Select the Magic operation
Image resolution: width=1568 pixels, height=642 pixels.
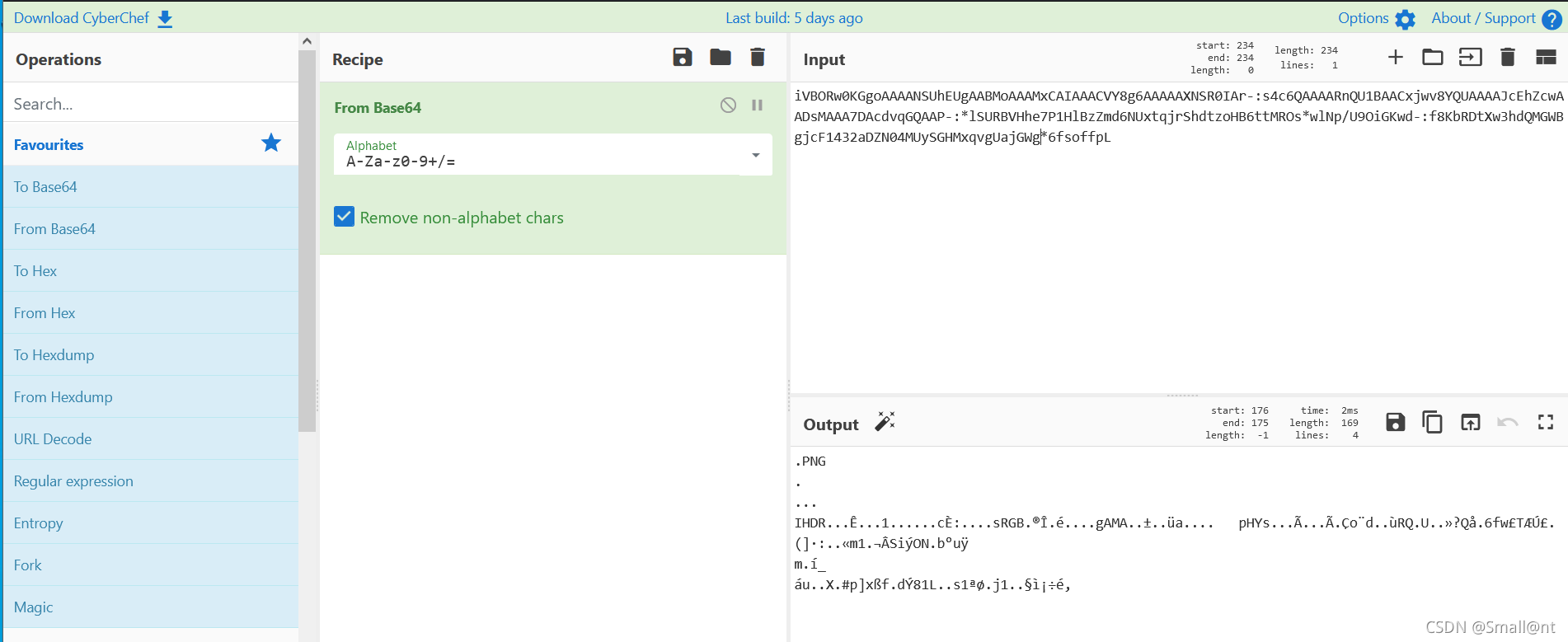151,607
